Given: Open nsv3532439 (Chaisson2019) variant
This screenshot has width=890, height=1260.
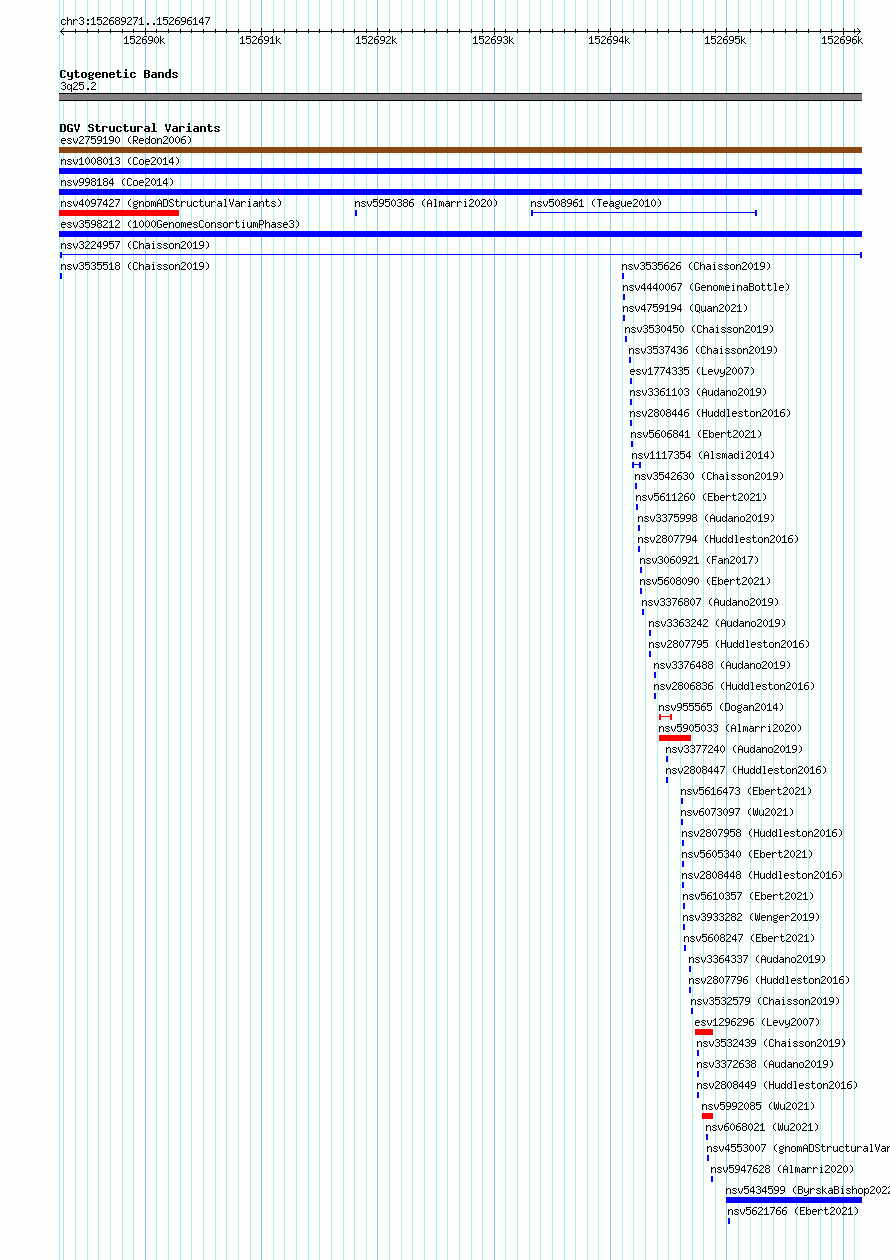Looking at the screenshot, I should click(771, 1043).
